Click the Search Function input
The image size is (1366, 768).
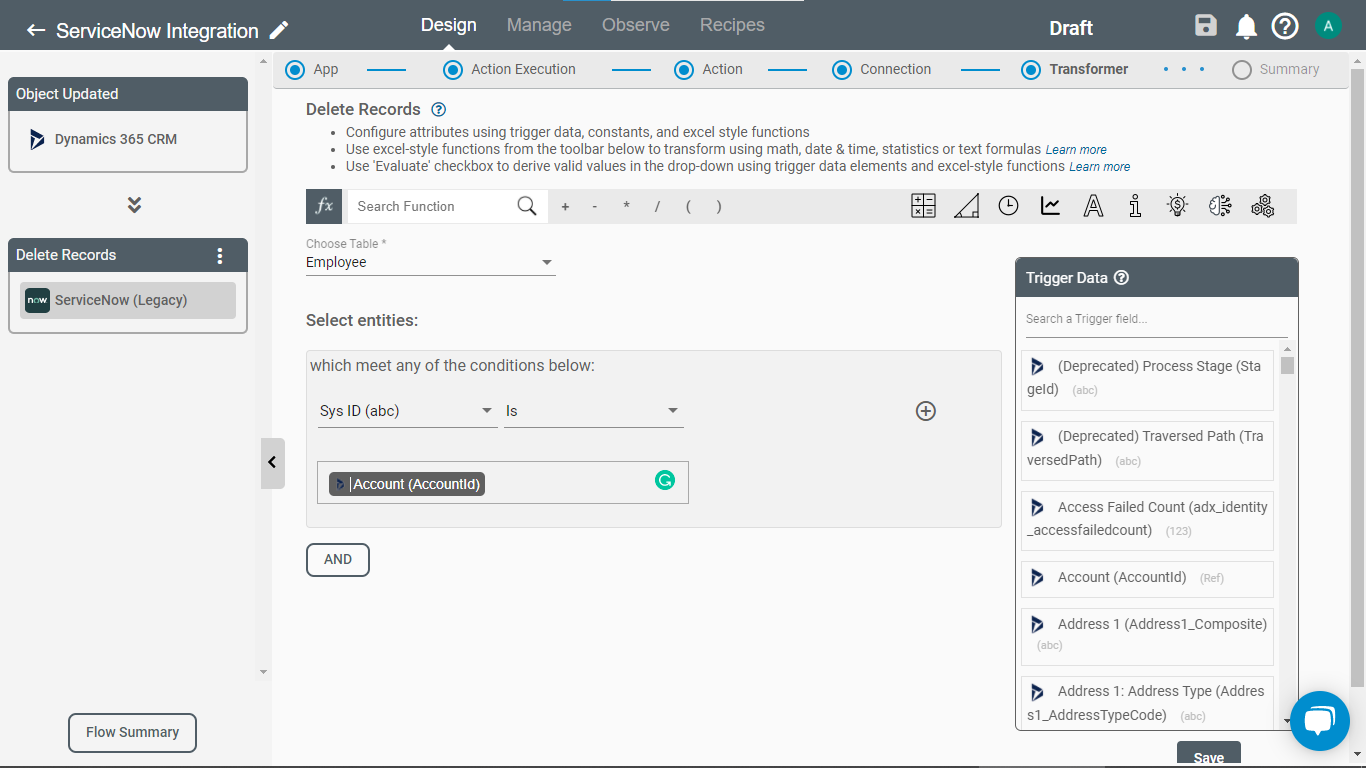tap(432, 206)
